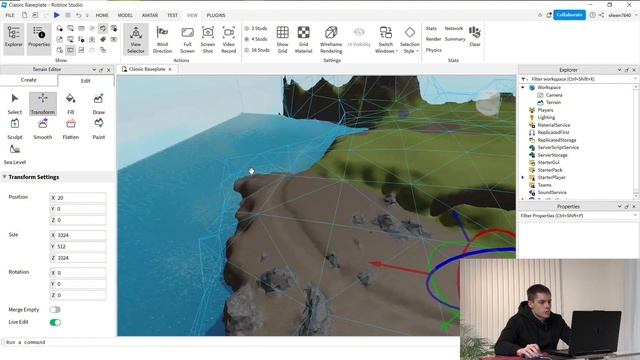Choose the terrain Fill tool
Screen dimensions: 640x360
click(71, 104)
